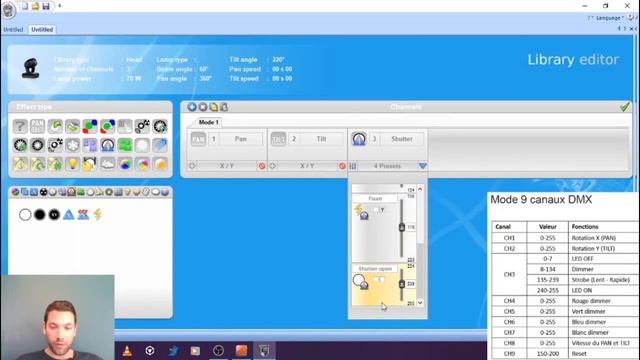Open the quick access toolbar dropdown arrow
640x360 pixels.
click(x=60, y=6)
